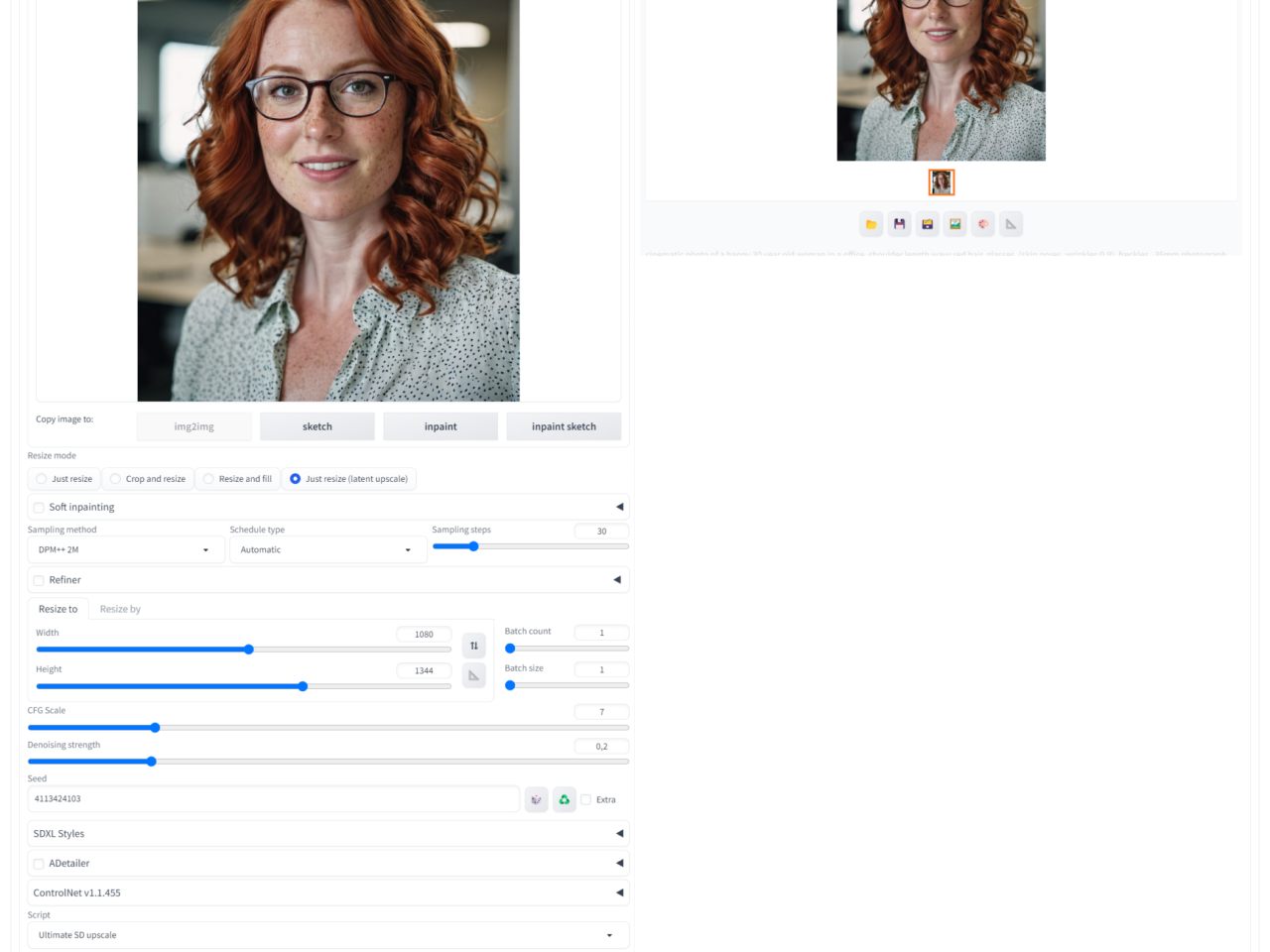Enable the Soft inpainting checkbox

coord(40,508)
